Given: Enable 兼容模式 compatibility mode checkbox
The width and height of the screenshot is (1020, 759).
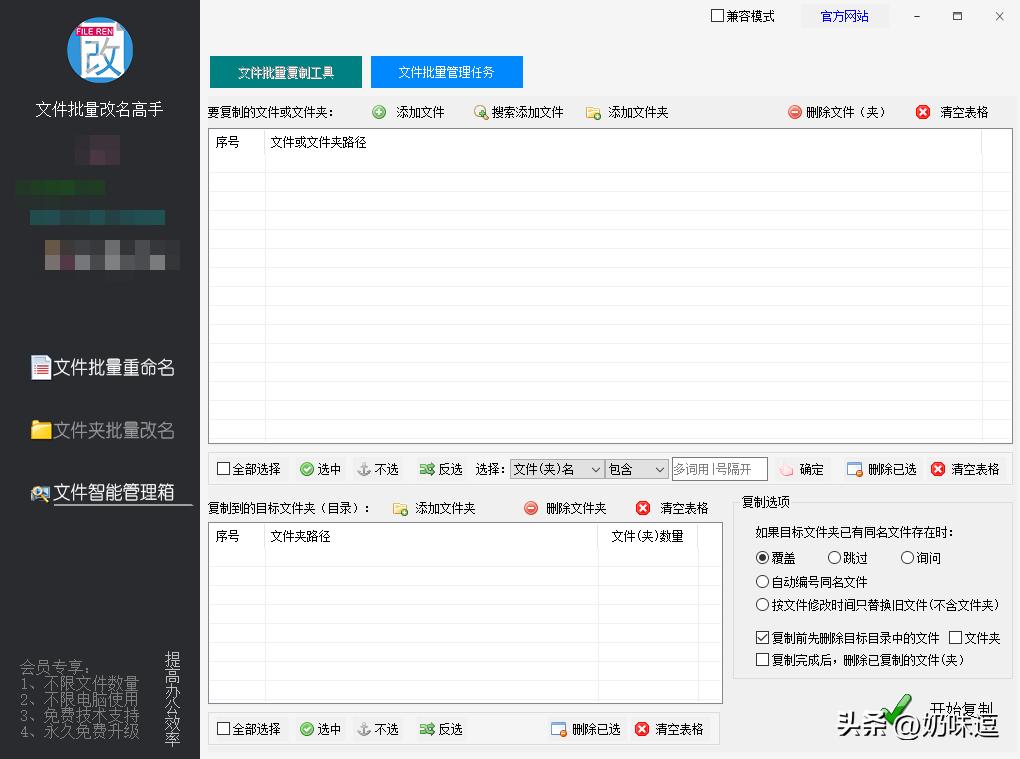Looking at the screenshot, I should [x=716, y=16].
